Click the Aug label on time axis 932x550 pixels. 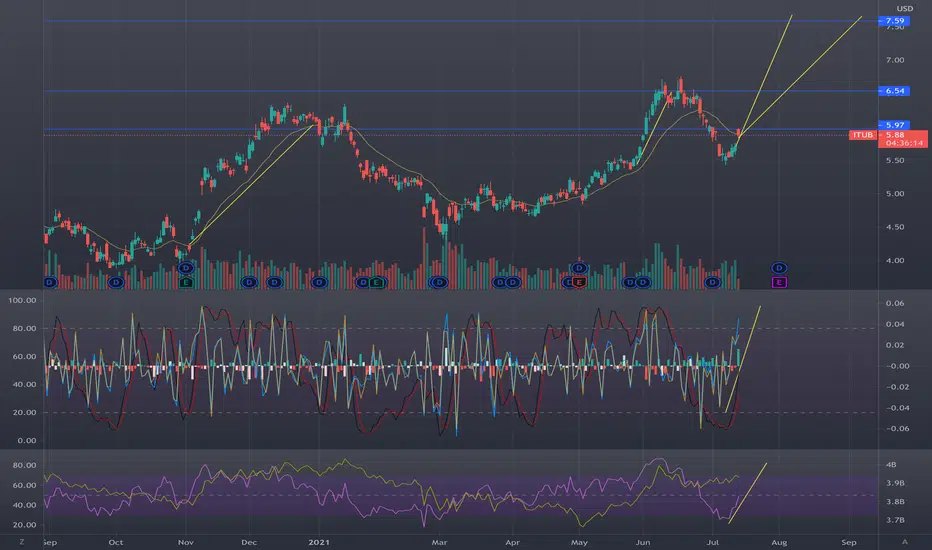[779, 542]
